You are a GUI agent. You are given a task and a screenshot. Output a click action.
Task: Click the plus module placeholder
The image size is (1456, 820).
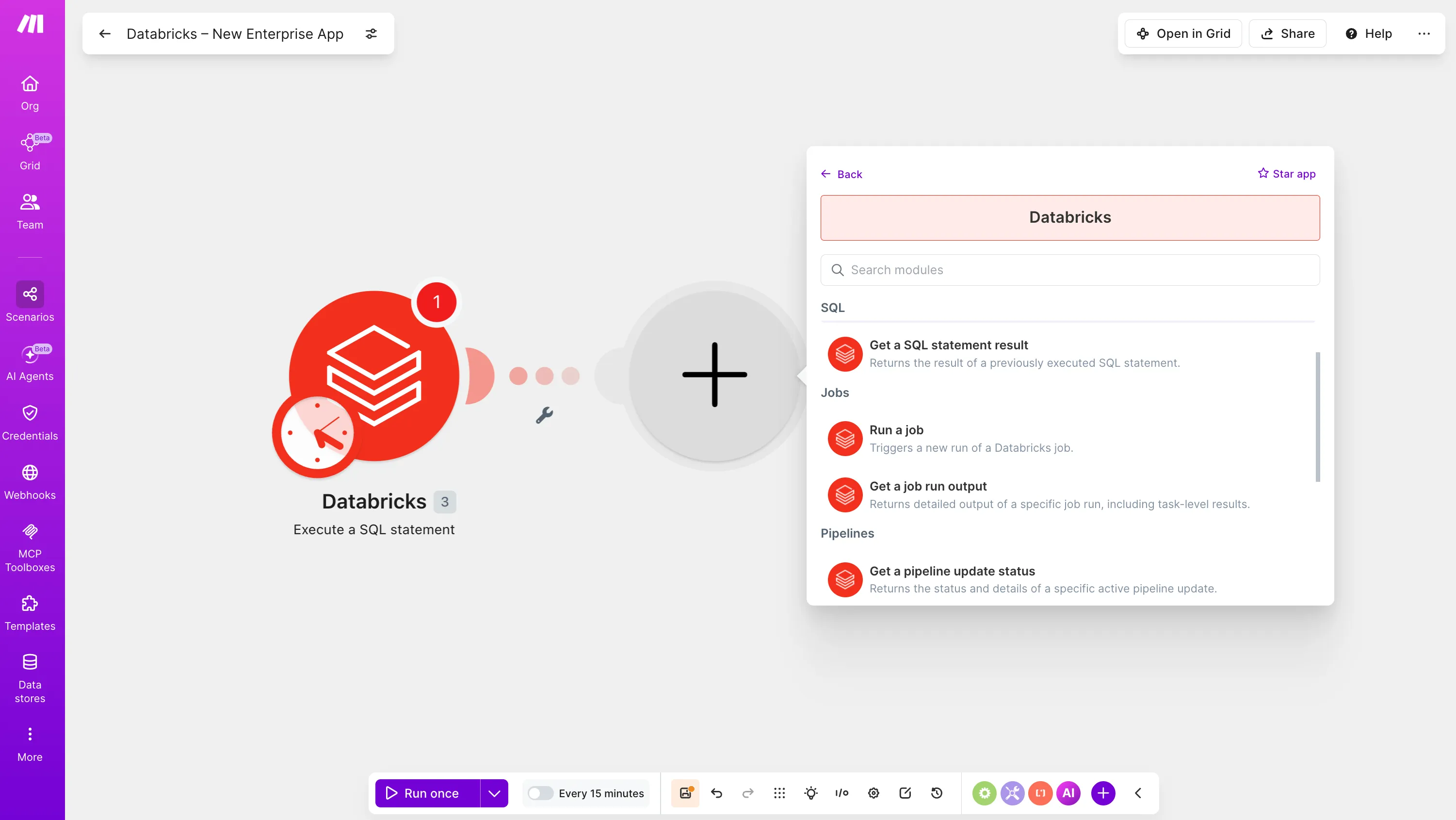(714, 375)
